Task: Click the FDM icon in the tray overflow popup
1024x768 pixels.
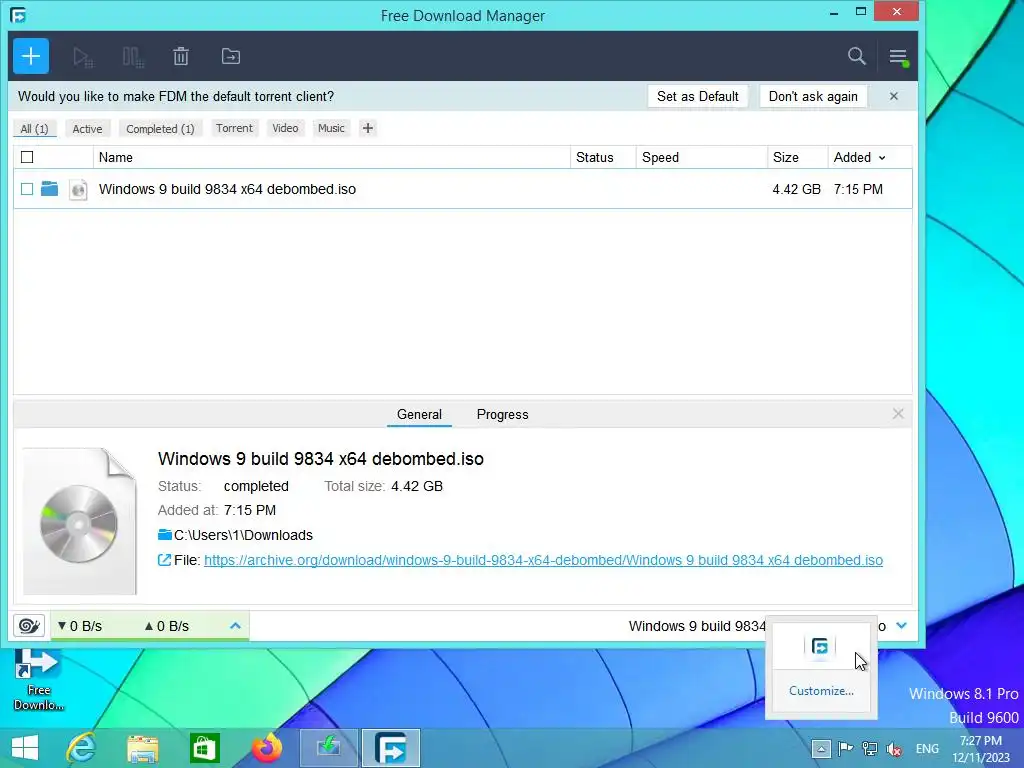Action: pos(820,646)
